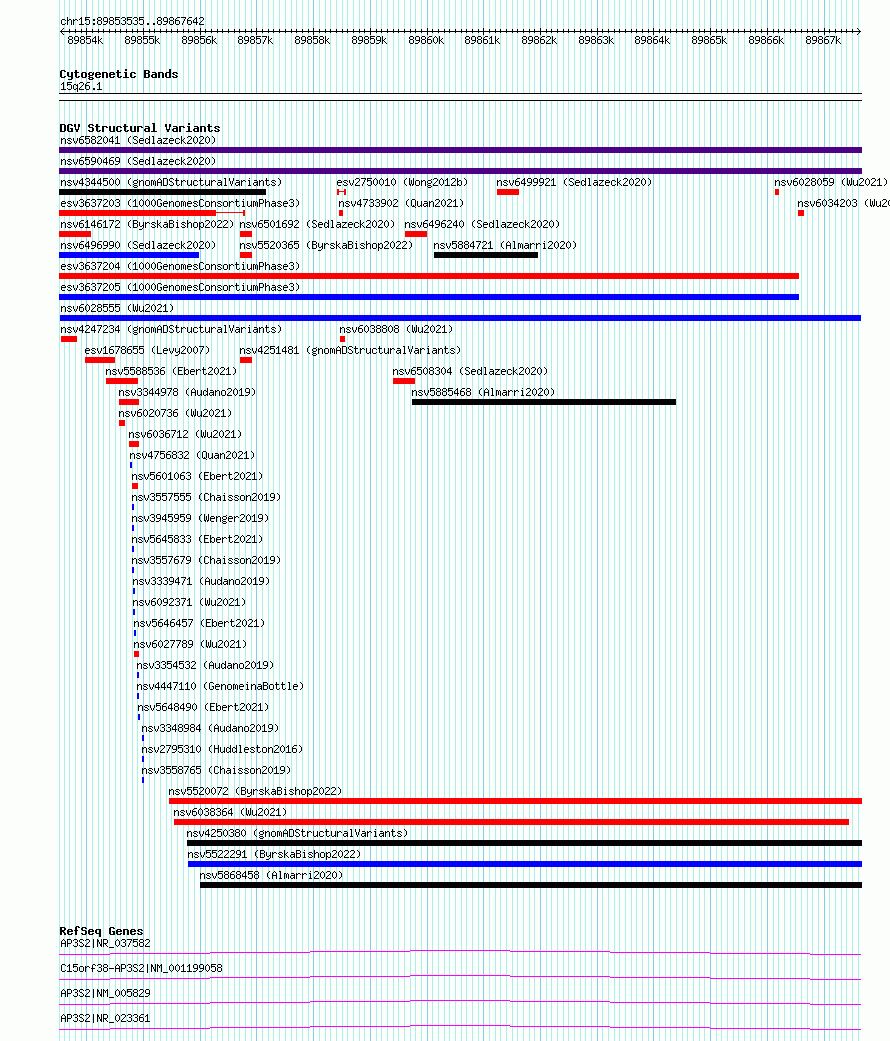Select nsv3339471 (Audano2019) label
Image resolution: width=890 pixels, height=1041 pixels.
pos(201,582)
